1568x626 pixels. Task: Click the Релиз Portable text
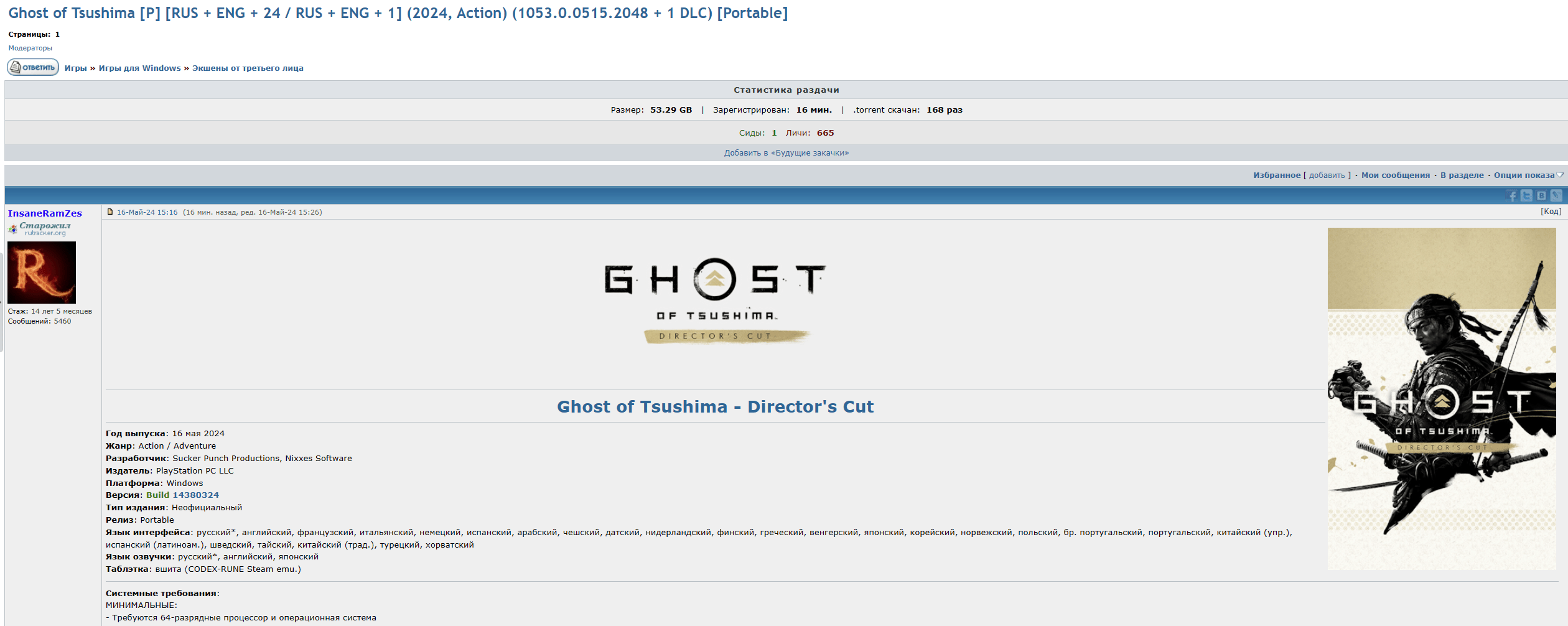[140, 520]
